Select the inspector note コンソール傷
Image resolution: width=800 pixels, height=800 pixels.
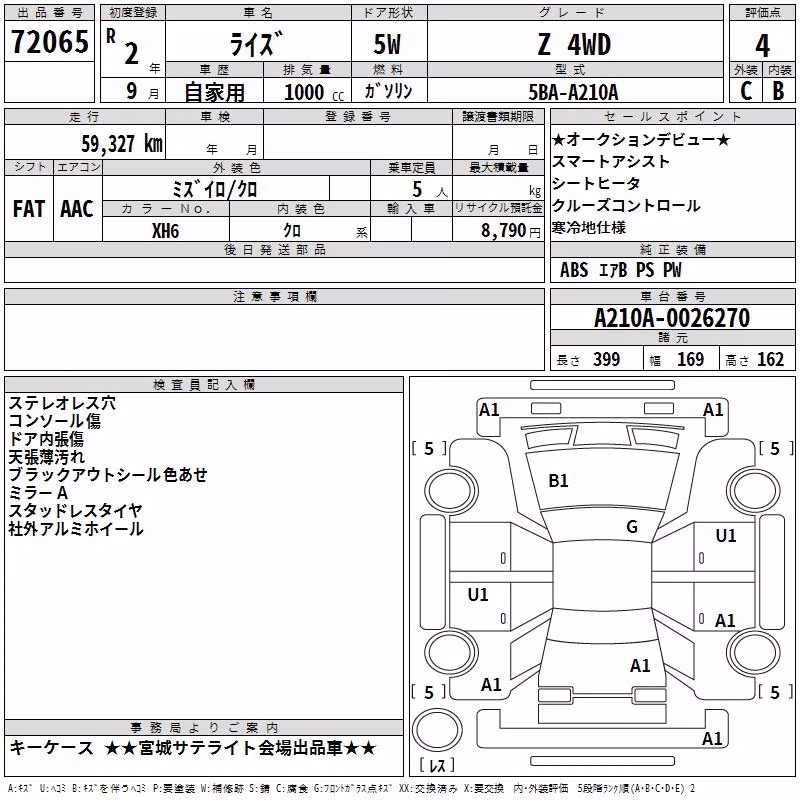(x=55, y=421)
